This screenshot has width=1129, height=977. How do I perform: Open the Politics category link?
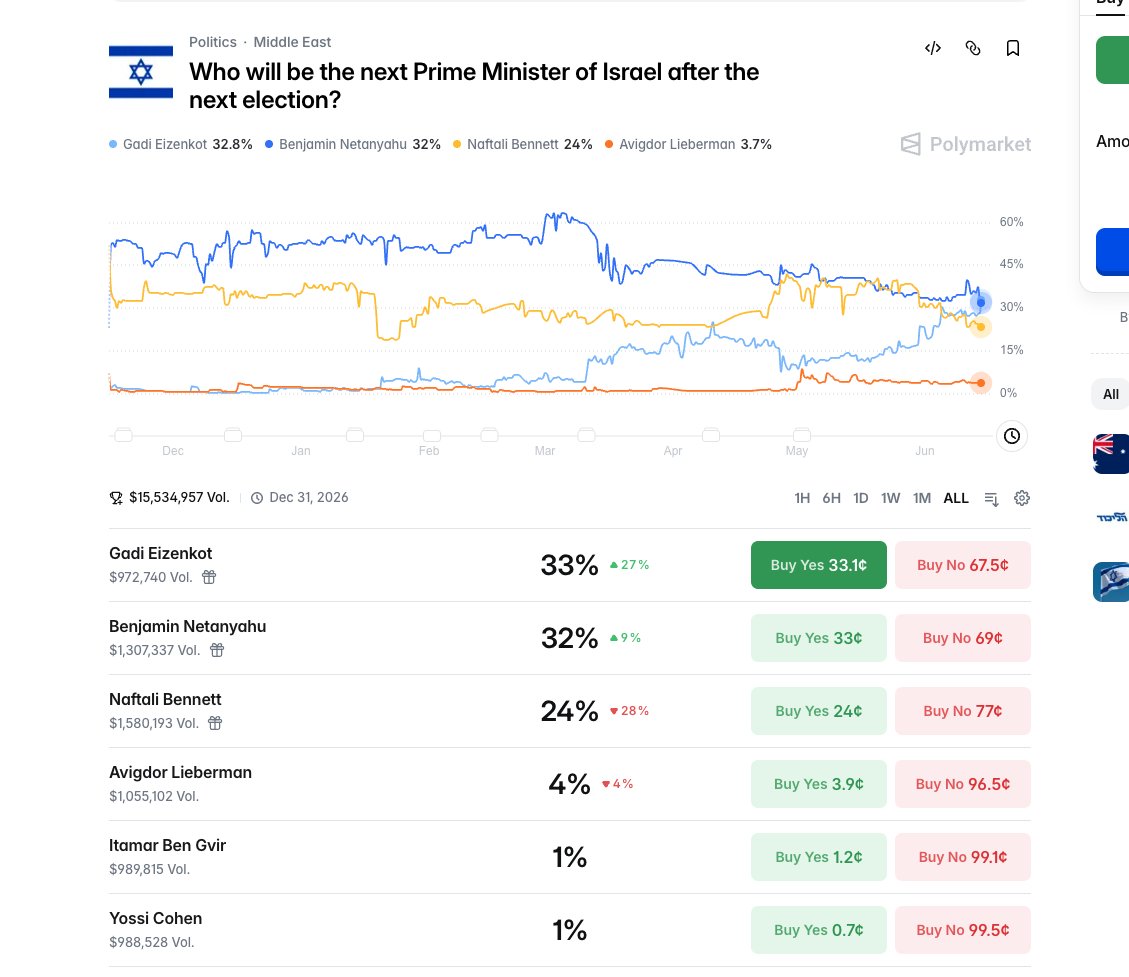212,42
